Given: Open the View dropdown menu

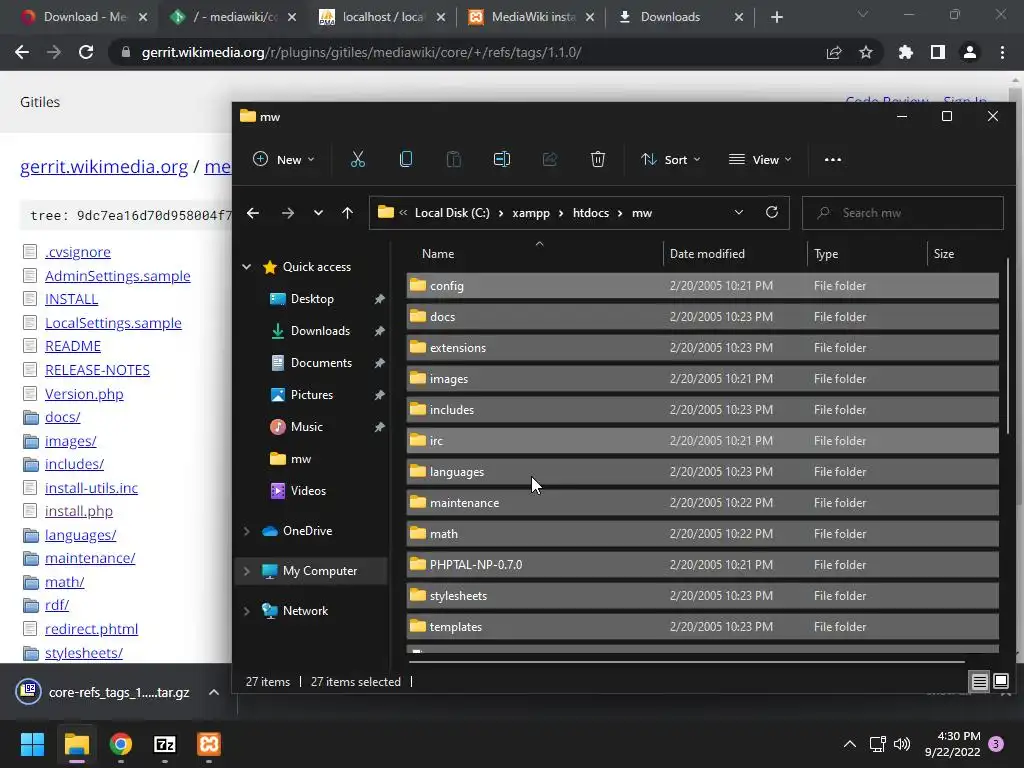Looking at the screenshot, I should click(760, 159).
